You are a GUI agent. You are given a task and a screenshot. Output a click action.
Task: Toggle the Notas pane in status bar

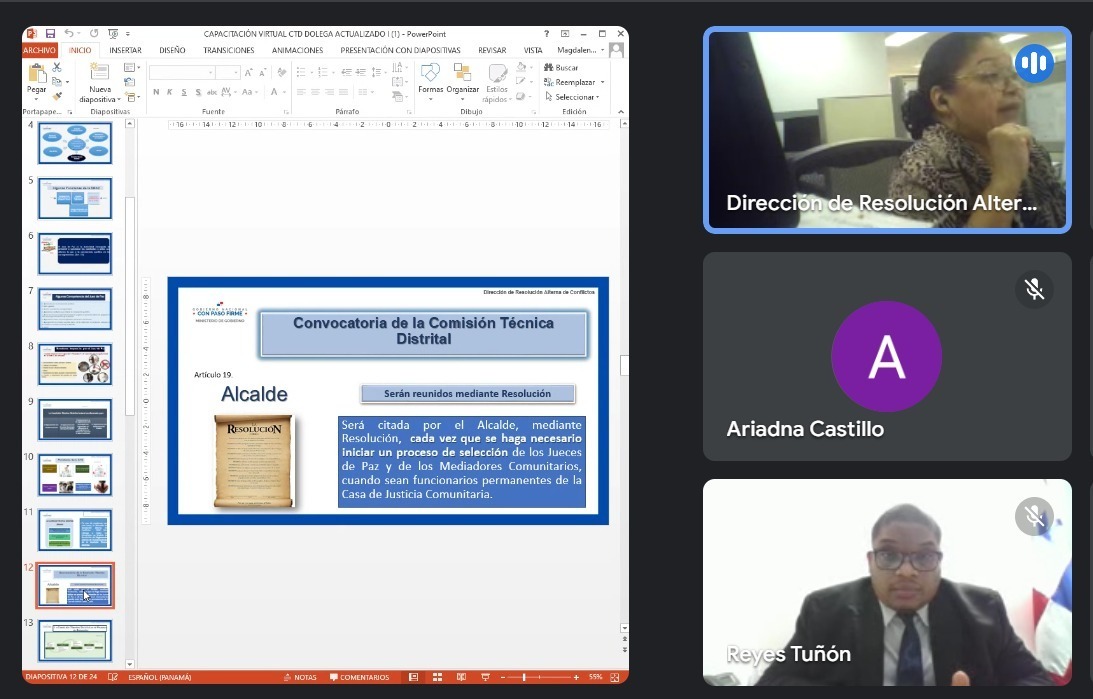pos(300,677)
